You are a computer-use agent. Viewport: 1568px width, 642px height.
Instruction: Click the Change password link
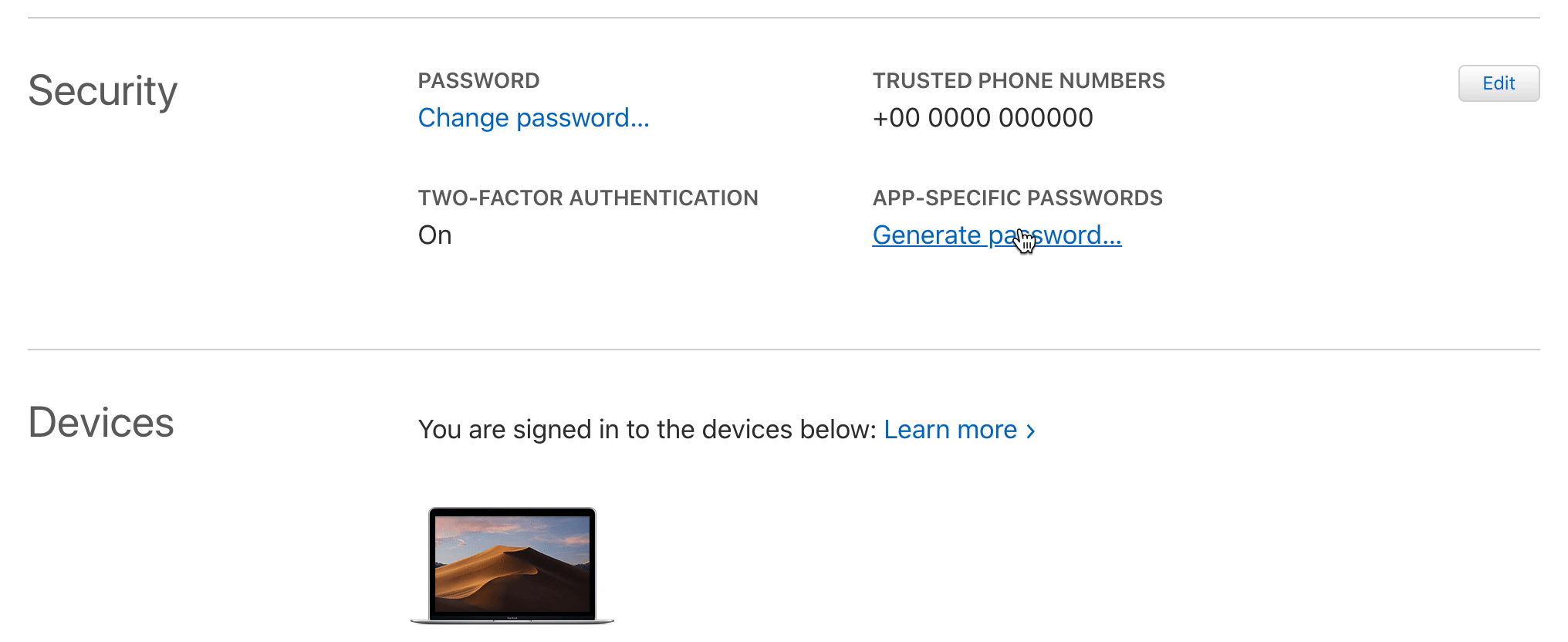(533, 118)
